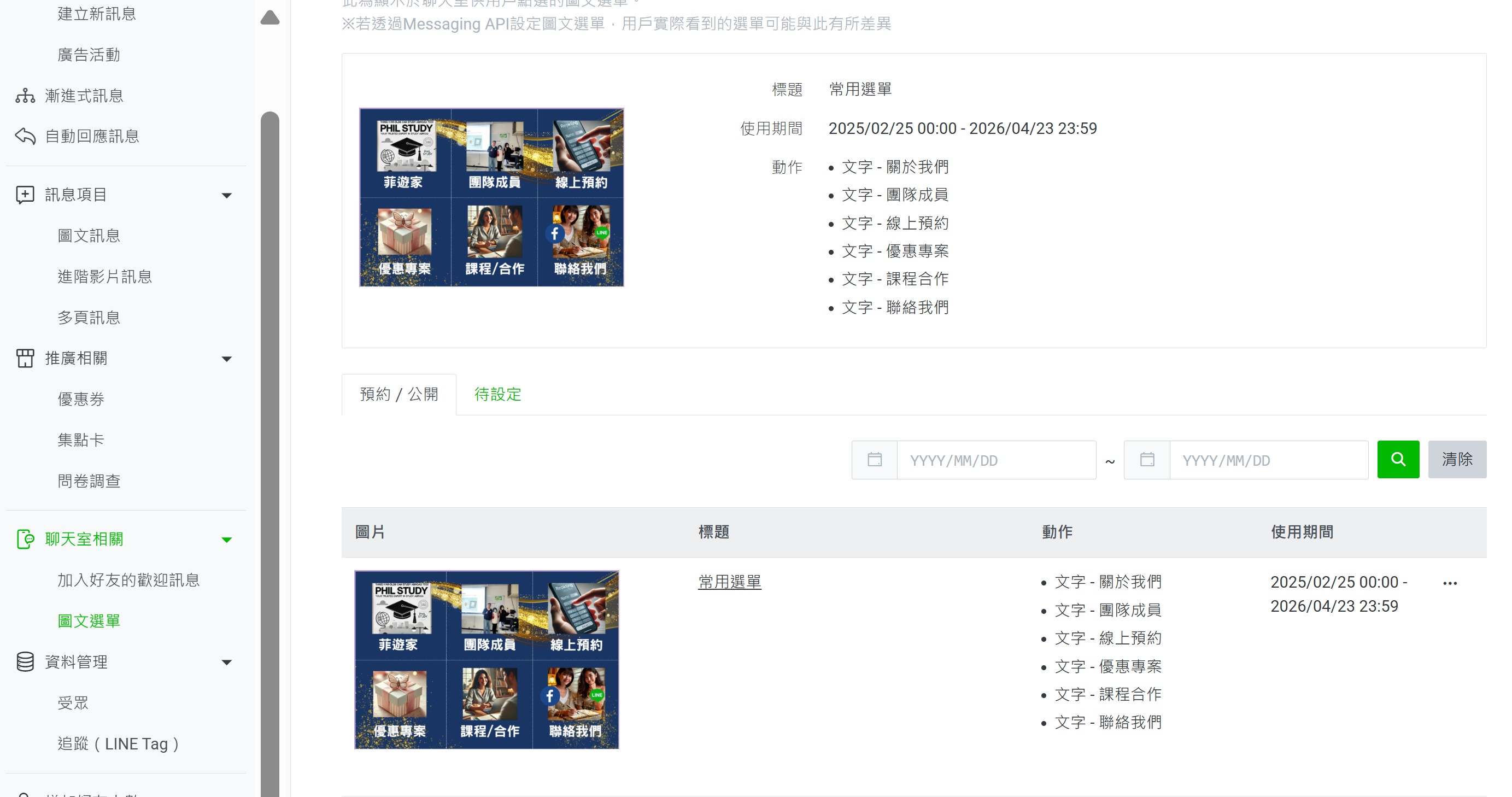Click 文字 - 課程合作 in table row
The width and height of the screenshot is (1512, 797).
coord(1108,695)
